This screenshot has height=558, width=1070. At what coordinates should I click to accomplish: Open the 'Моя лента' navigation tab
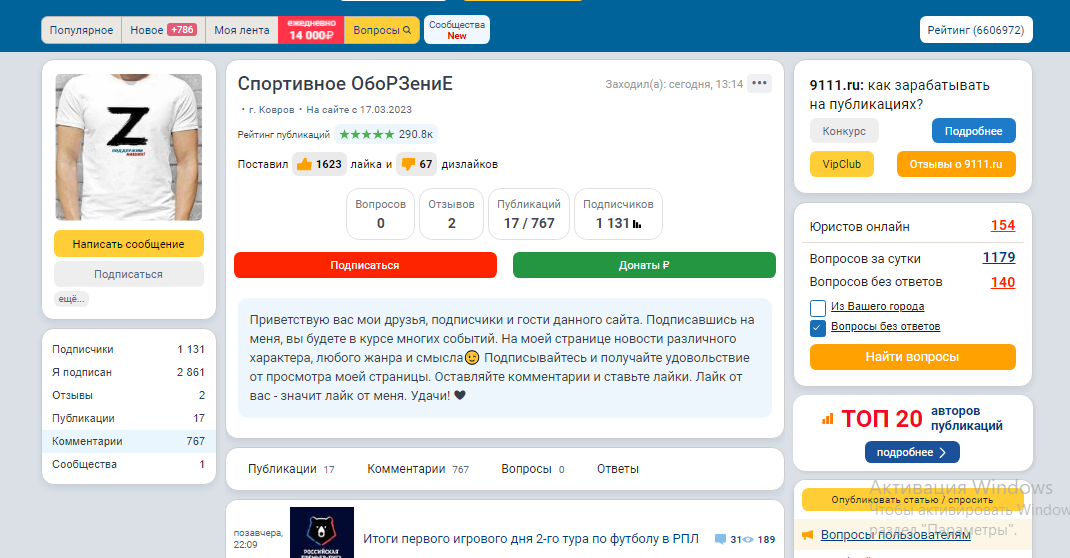(242, 30)
